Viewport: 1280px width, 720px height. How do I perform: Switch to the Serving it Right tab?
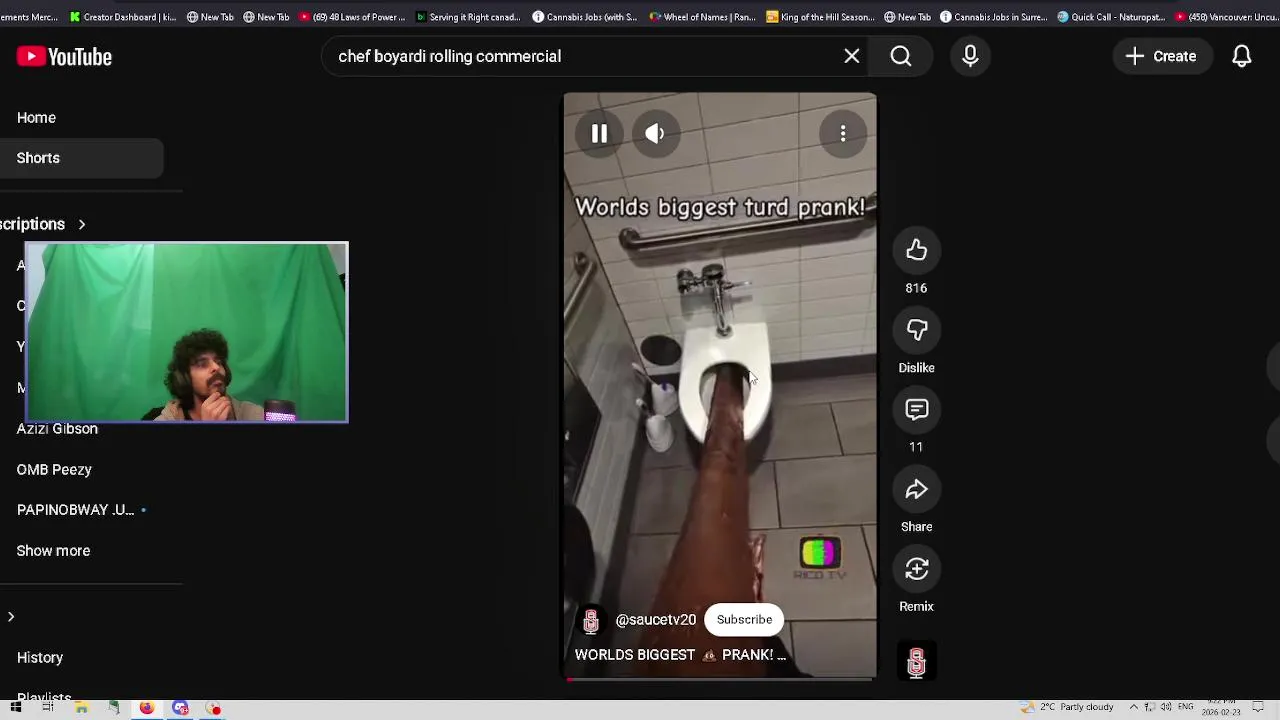[x=468, y=17]
